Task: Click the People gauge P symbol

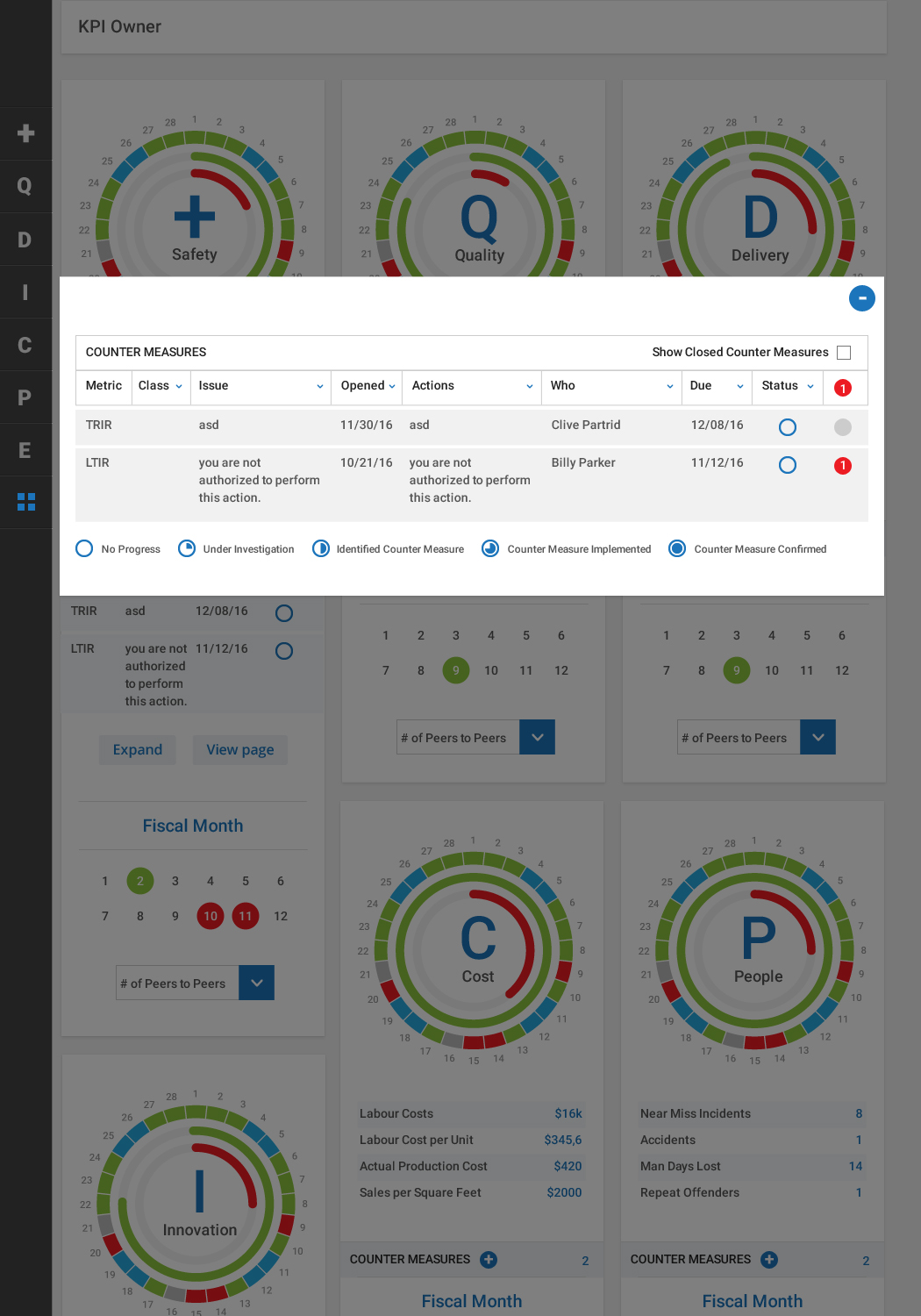Action: 759,938
